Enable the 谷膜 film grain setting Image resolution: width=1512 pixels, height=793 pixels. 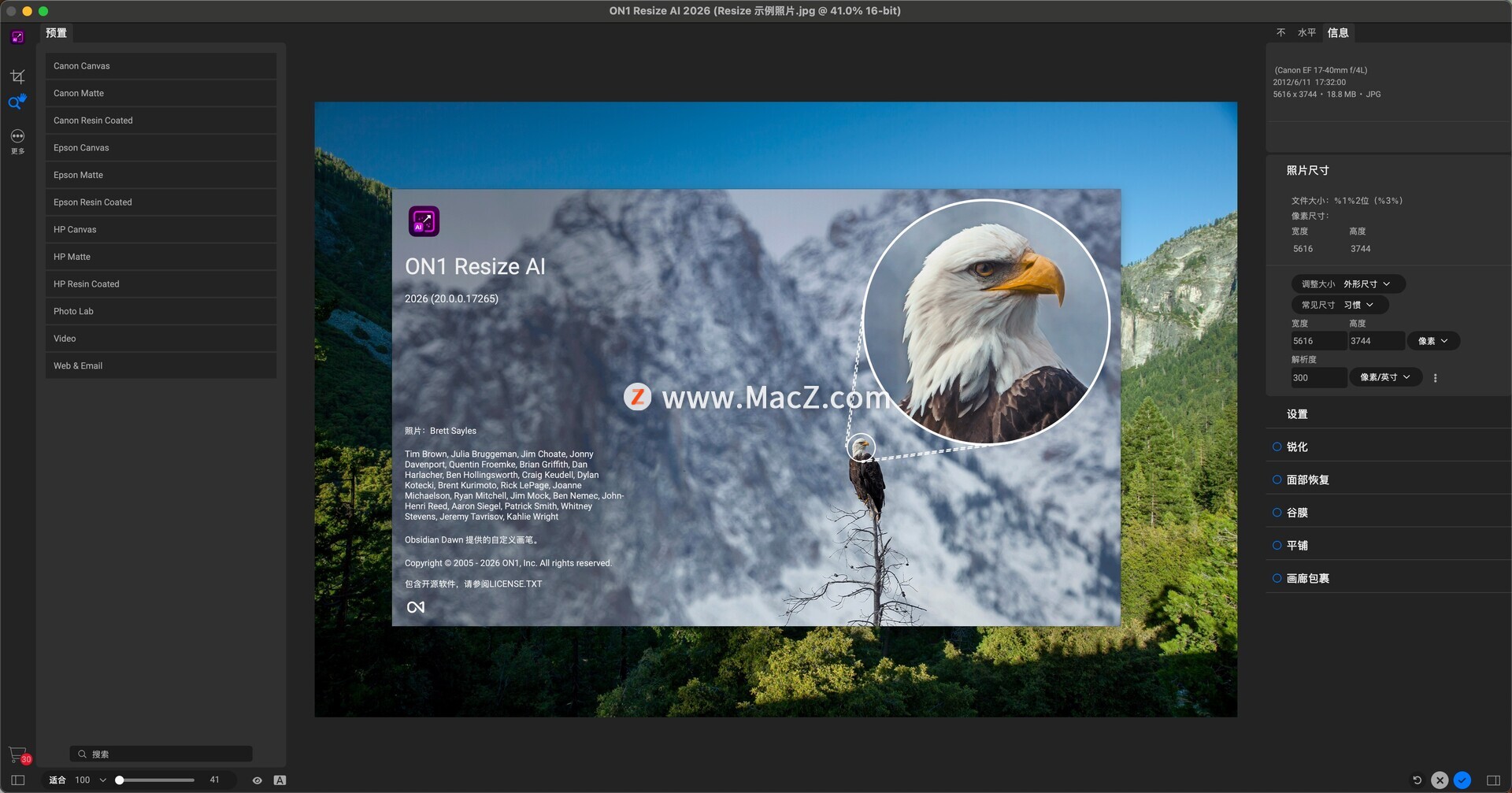1277,513
